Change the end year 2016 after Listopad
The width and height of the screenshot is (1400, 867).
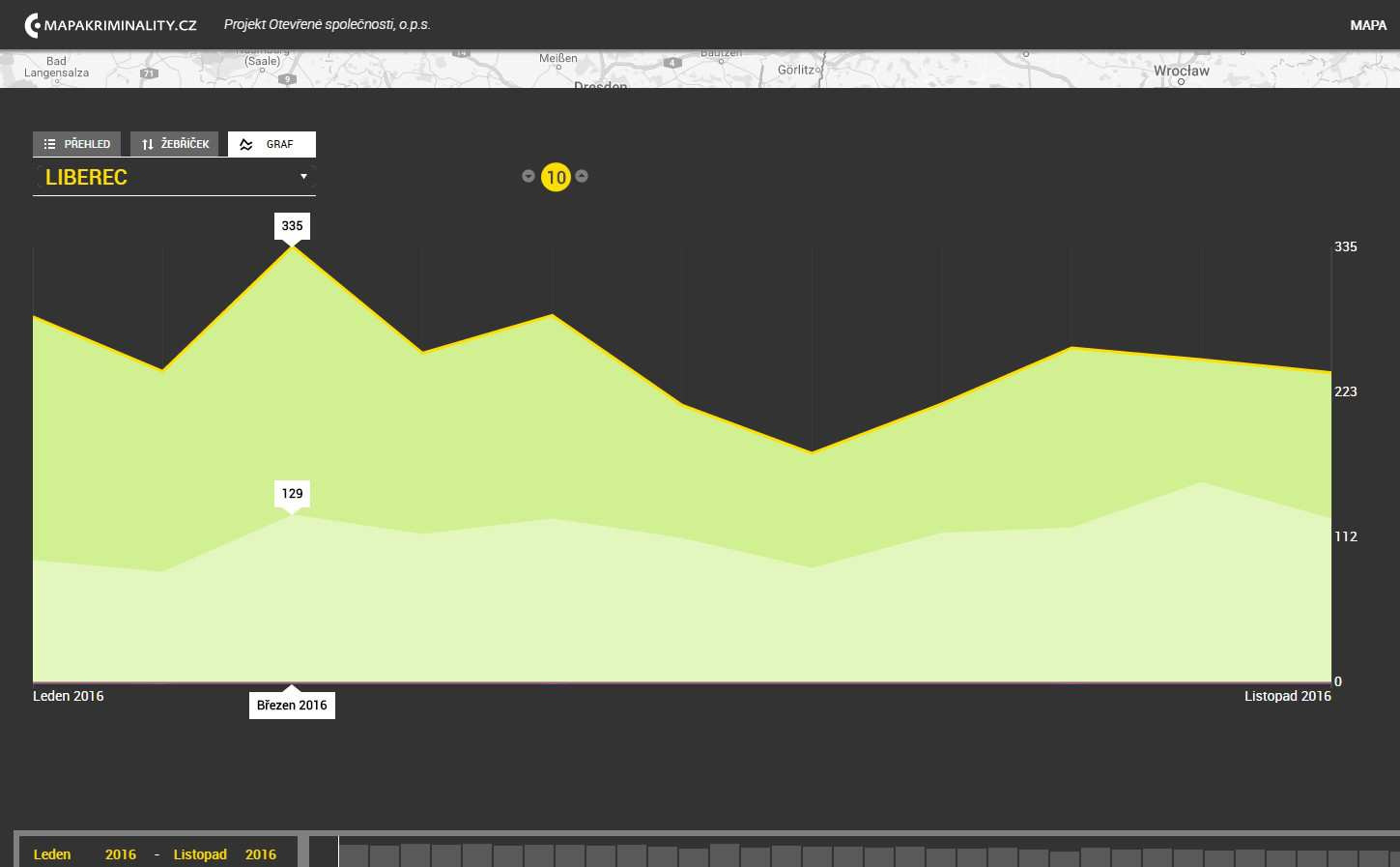pyautogui.click(x=261, y=854)
